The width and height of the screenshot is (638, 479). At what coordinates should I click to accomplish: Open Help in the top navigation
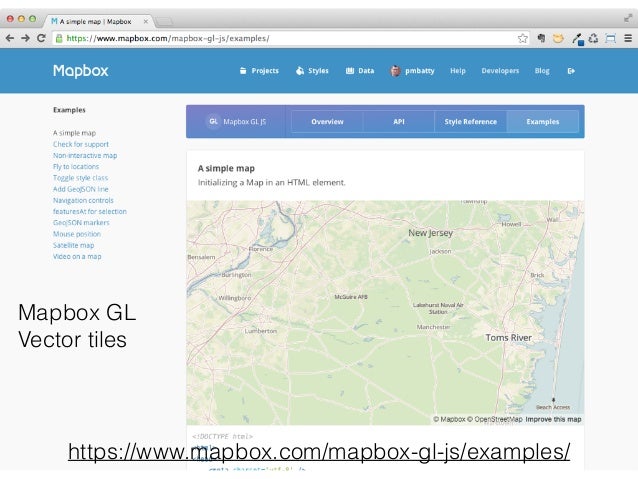pyautogui.click(x=458, y=71)
